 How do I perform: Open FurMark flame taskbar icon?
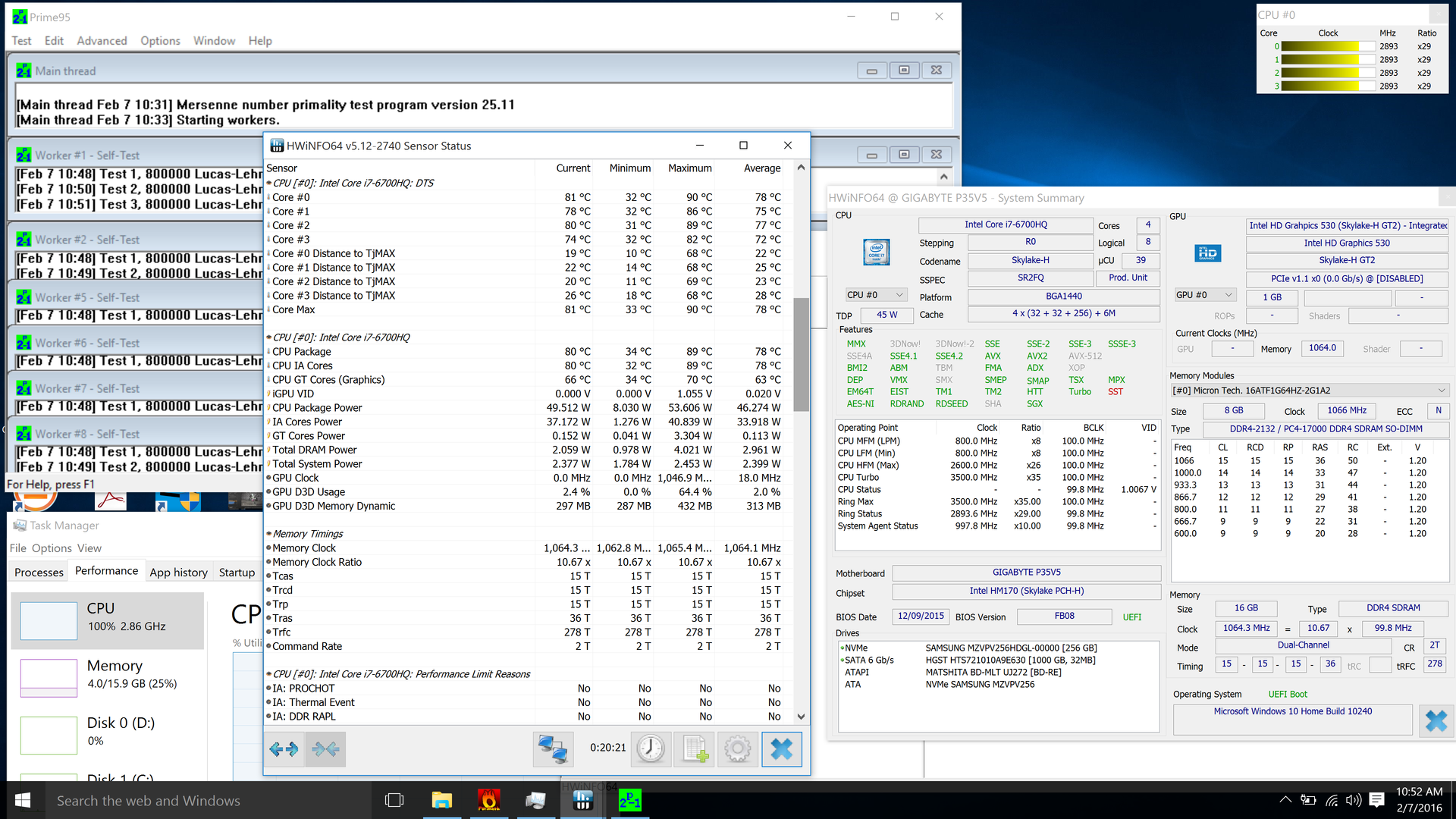(488, 801)
